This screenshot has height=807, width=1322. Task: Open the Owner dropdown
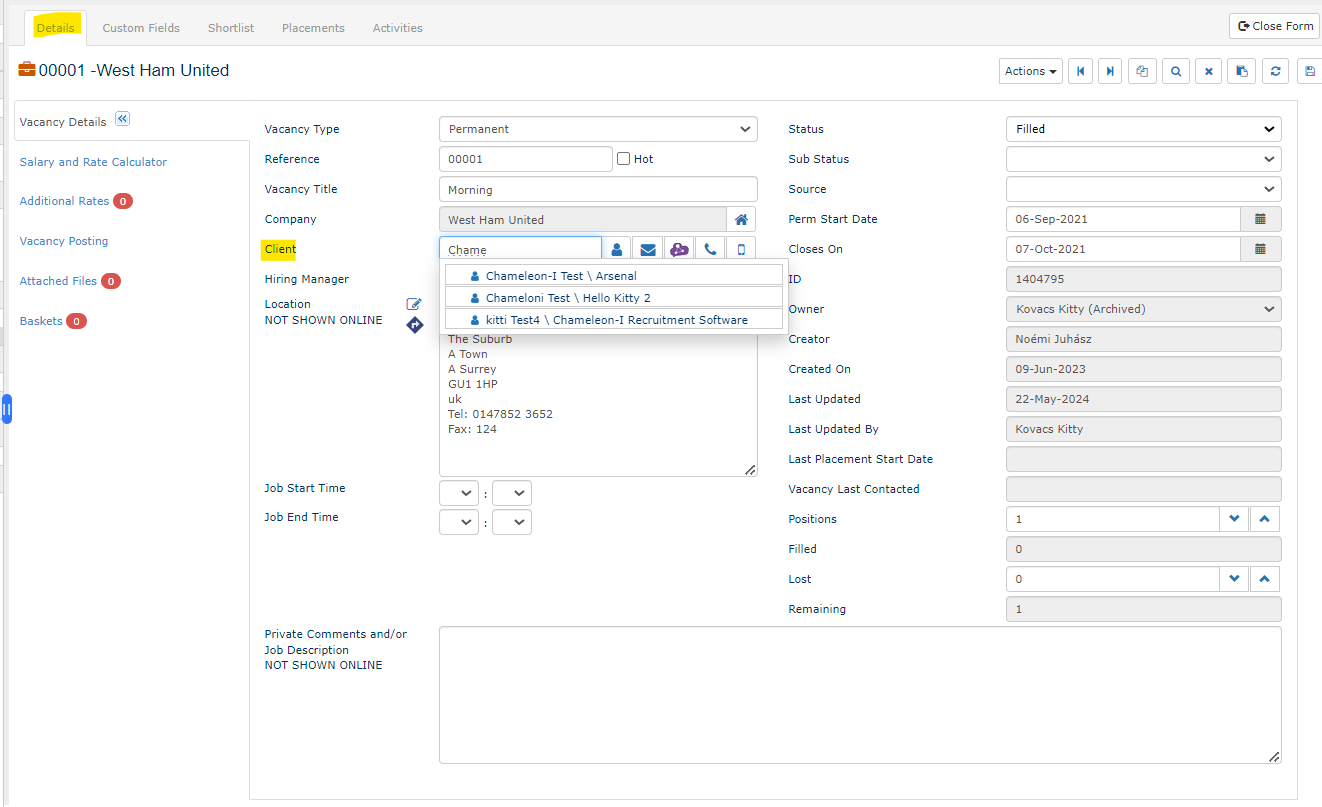pos(1143,309)
